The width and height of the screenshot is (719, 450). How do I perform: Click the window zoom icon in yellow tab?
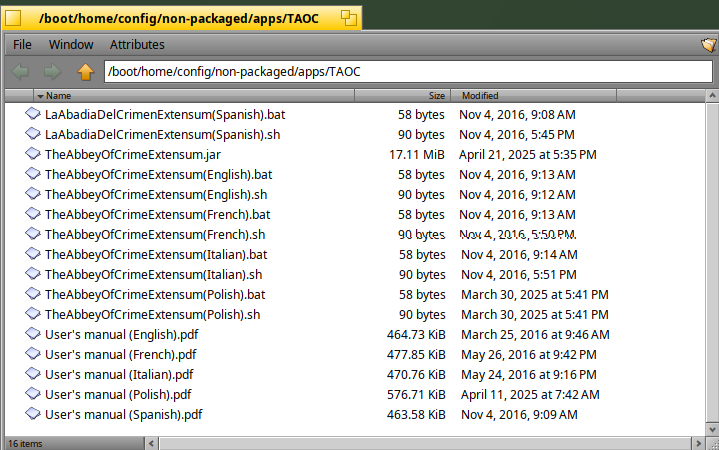point(349,18)
